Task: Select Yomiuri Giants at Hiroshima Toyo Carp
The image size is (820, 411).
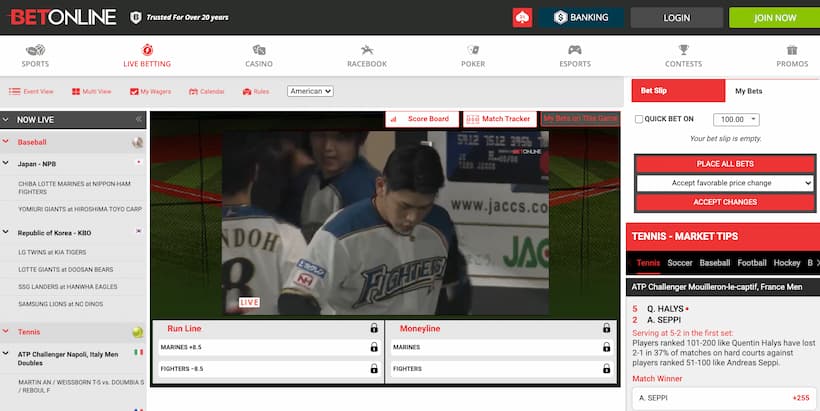Action: (80, 209)
